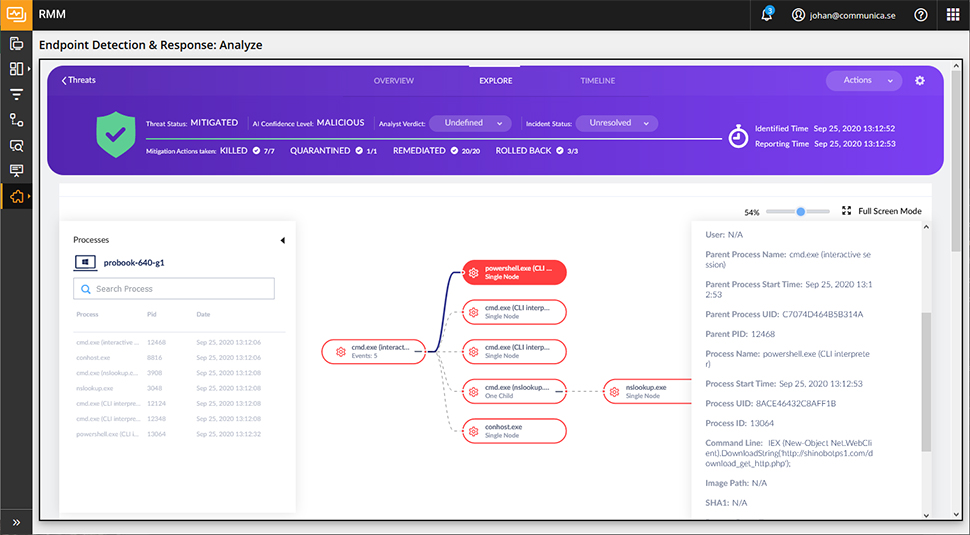Select process row with Pid 3908

pos(179,373)
